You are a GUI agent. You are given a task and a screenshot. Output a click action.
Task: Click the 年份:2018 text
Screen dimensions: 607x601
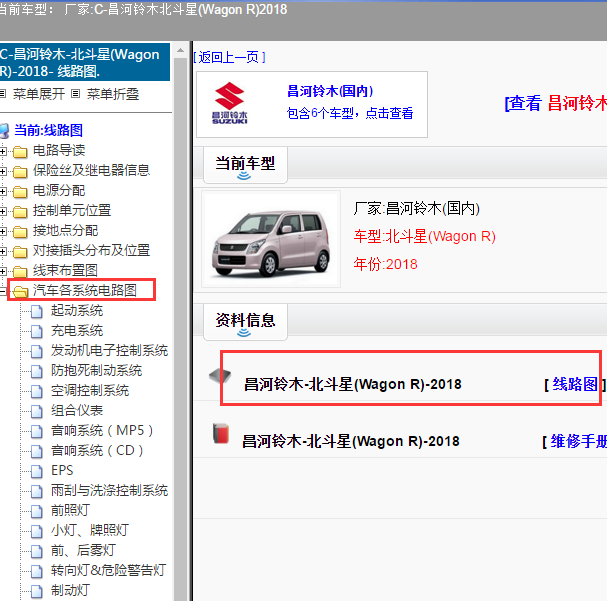pos(386,264)
